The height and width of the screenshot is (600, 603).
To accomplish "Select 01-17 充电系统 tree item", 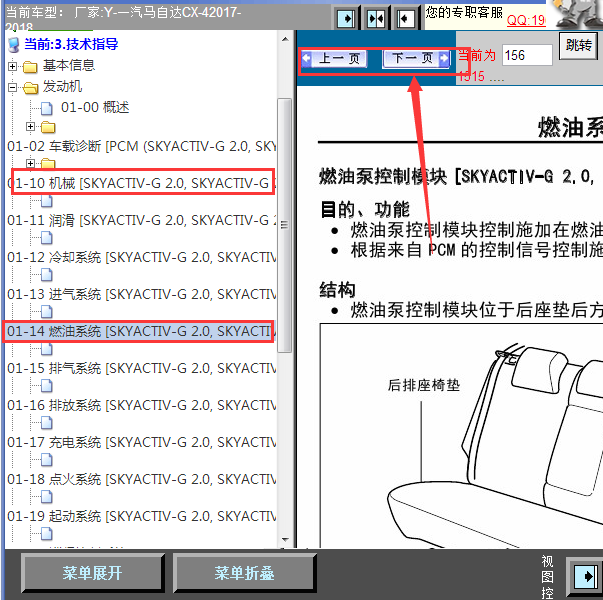I will 142,442.
